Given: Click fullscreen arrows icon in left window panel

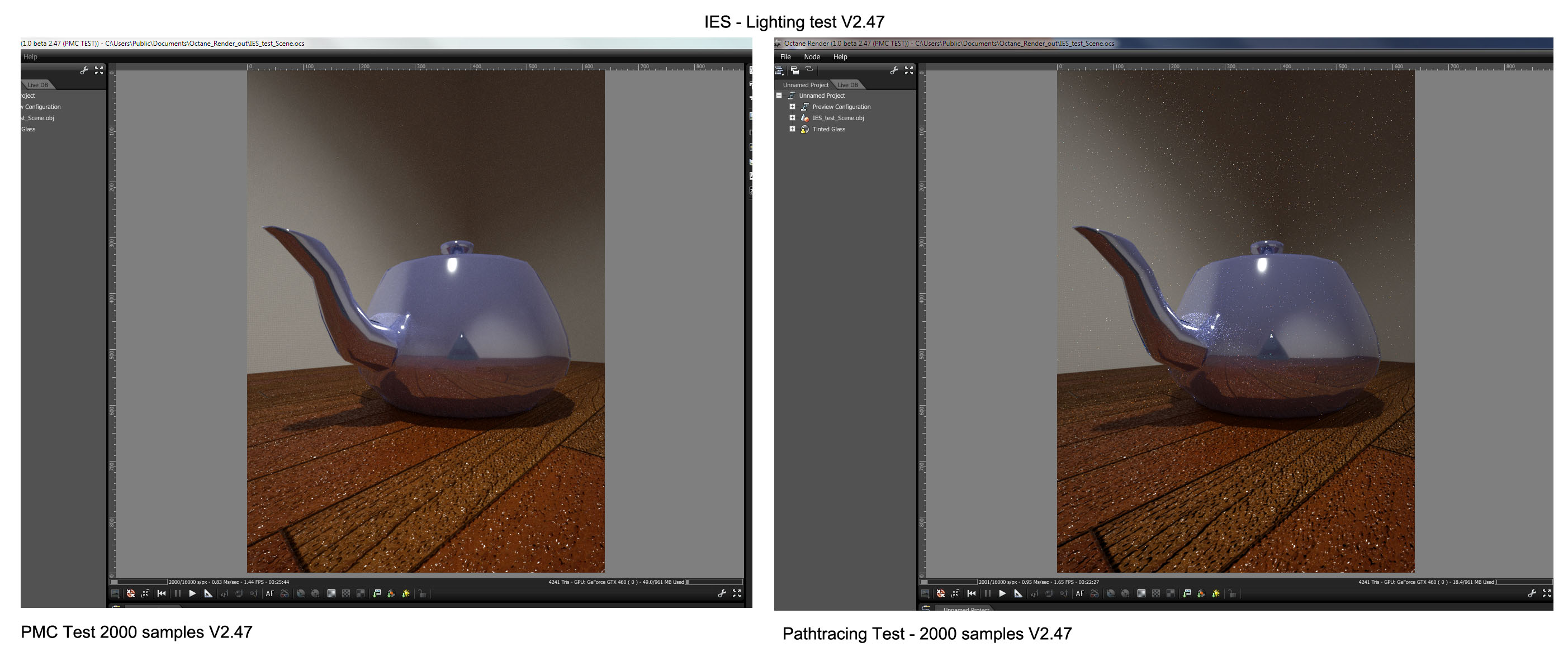Looking at the screenshot, I should (x=98, y=70).
